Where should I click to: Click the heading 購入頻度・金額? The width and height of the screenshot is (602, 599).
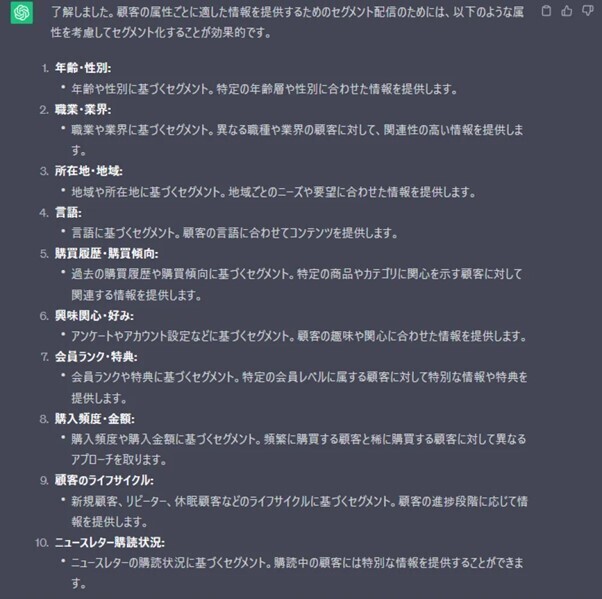coord(94,419)
